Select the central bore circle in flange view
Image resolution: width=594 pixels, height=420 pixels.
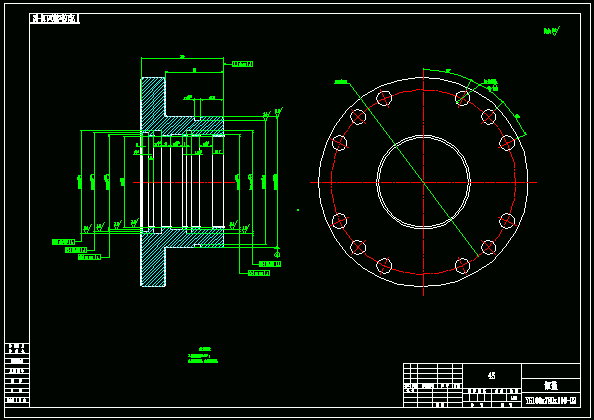point(423,182)
